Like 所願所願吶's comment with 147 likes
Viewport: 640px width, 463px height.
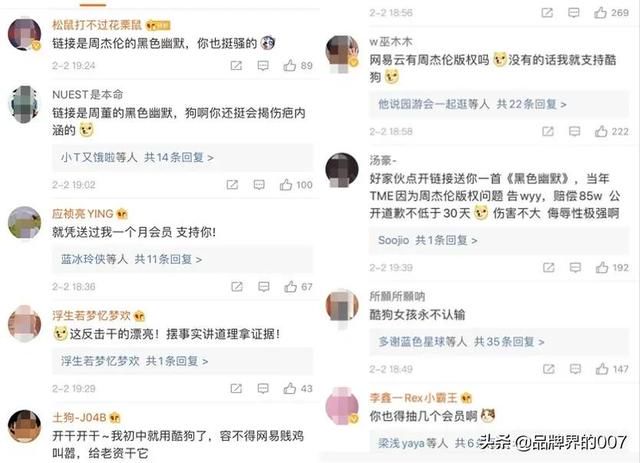click(x=612, y=369)
